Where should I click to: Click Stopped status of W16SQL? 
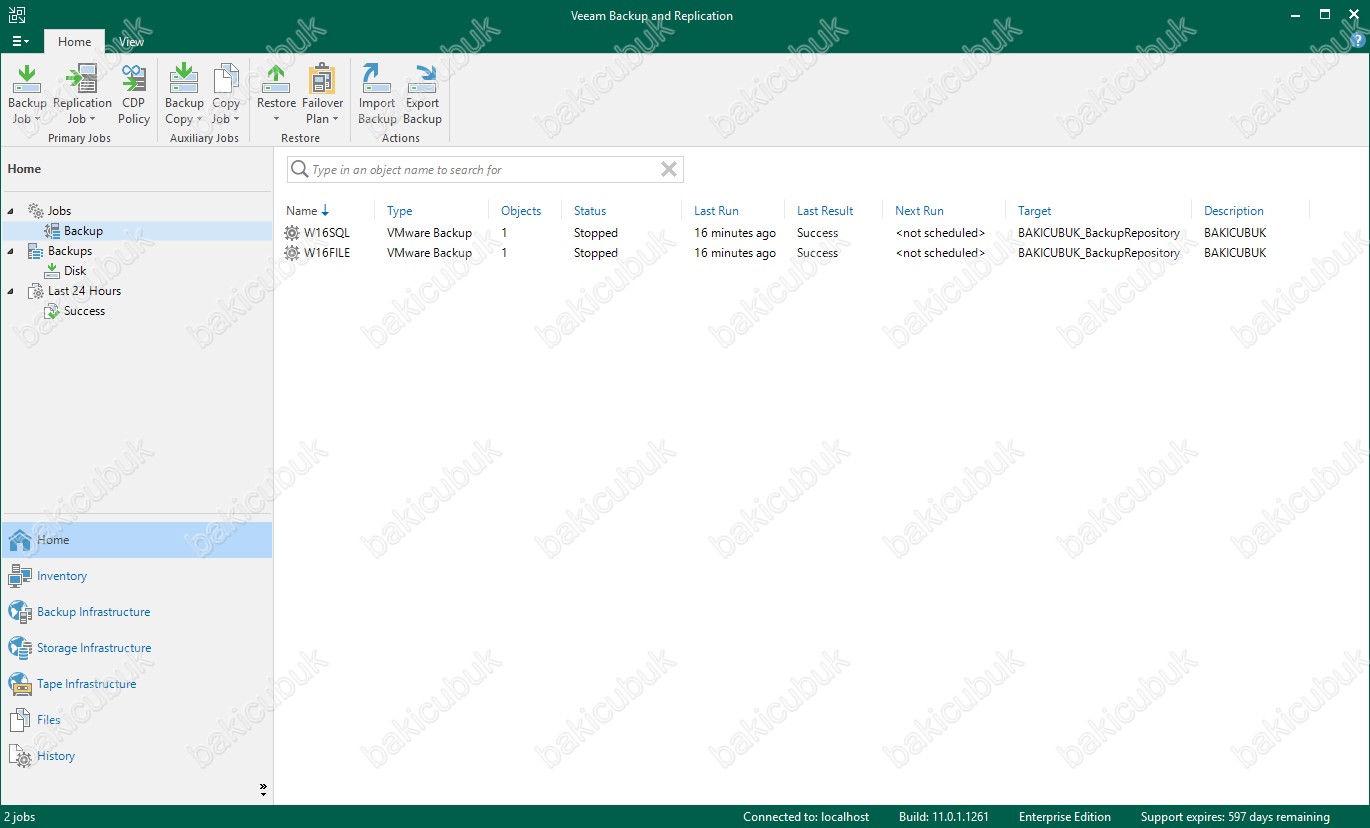coord(596,233)
